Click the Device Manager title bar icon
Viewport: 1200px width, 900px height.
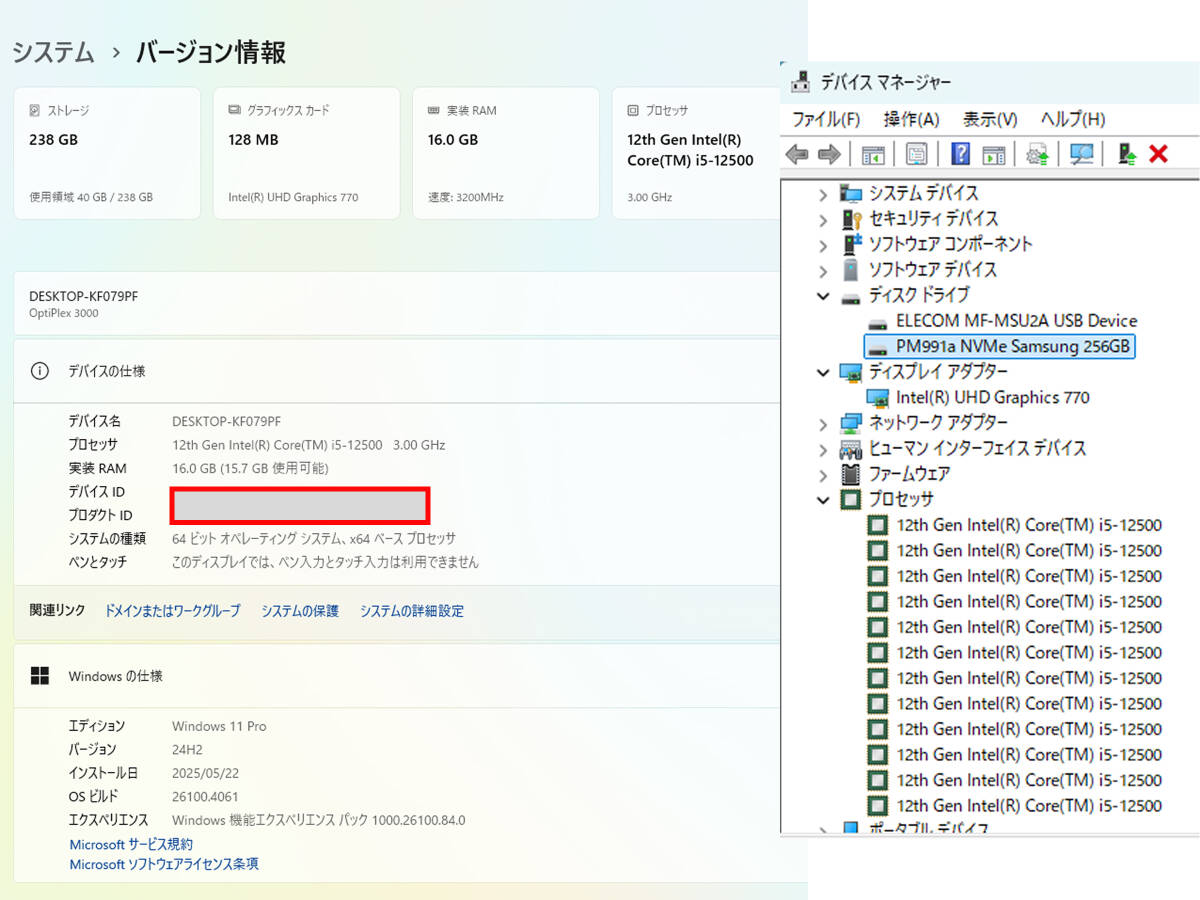pos(800,82)
